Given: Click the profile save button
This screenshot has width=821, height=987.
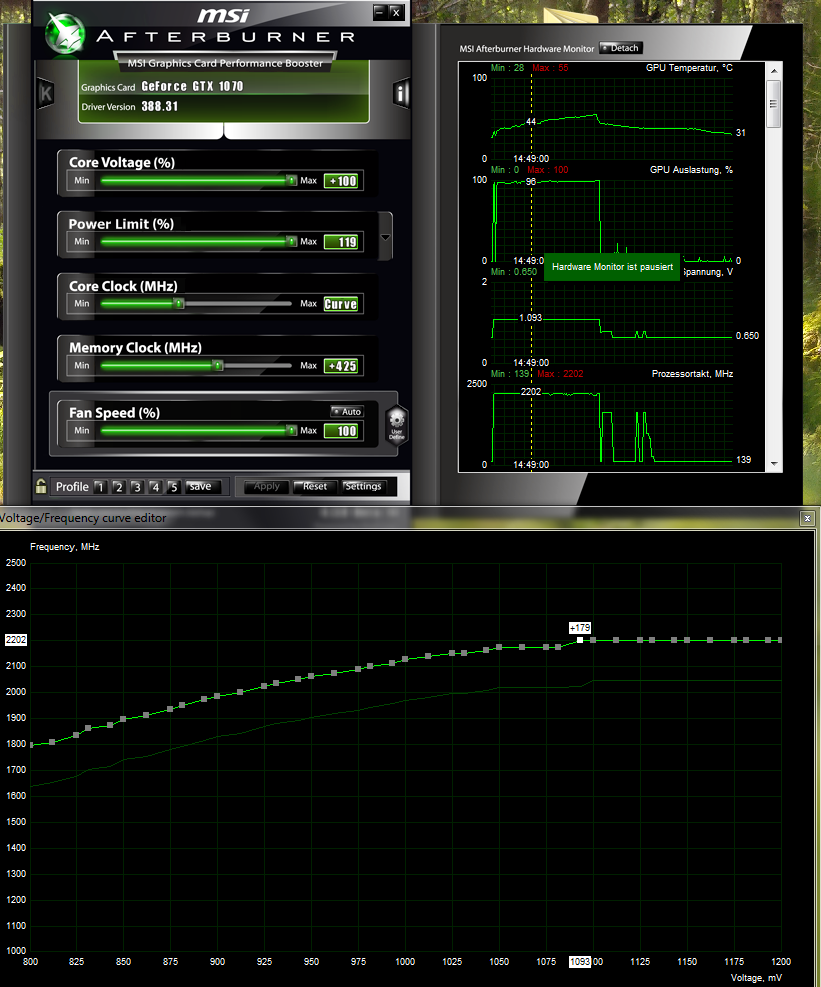Looking at the screenshot, I should click(201, 487).
